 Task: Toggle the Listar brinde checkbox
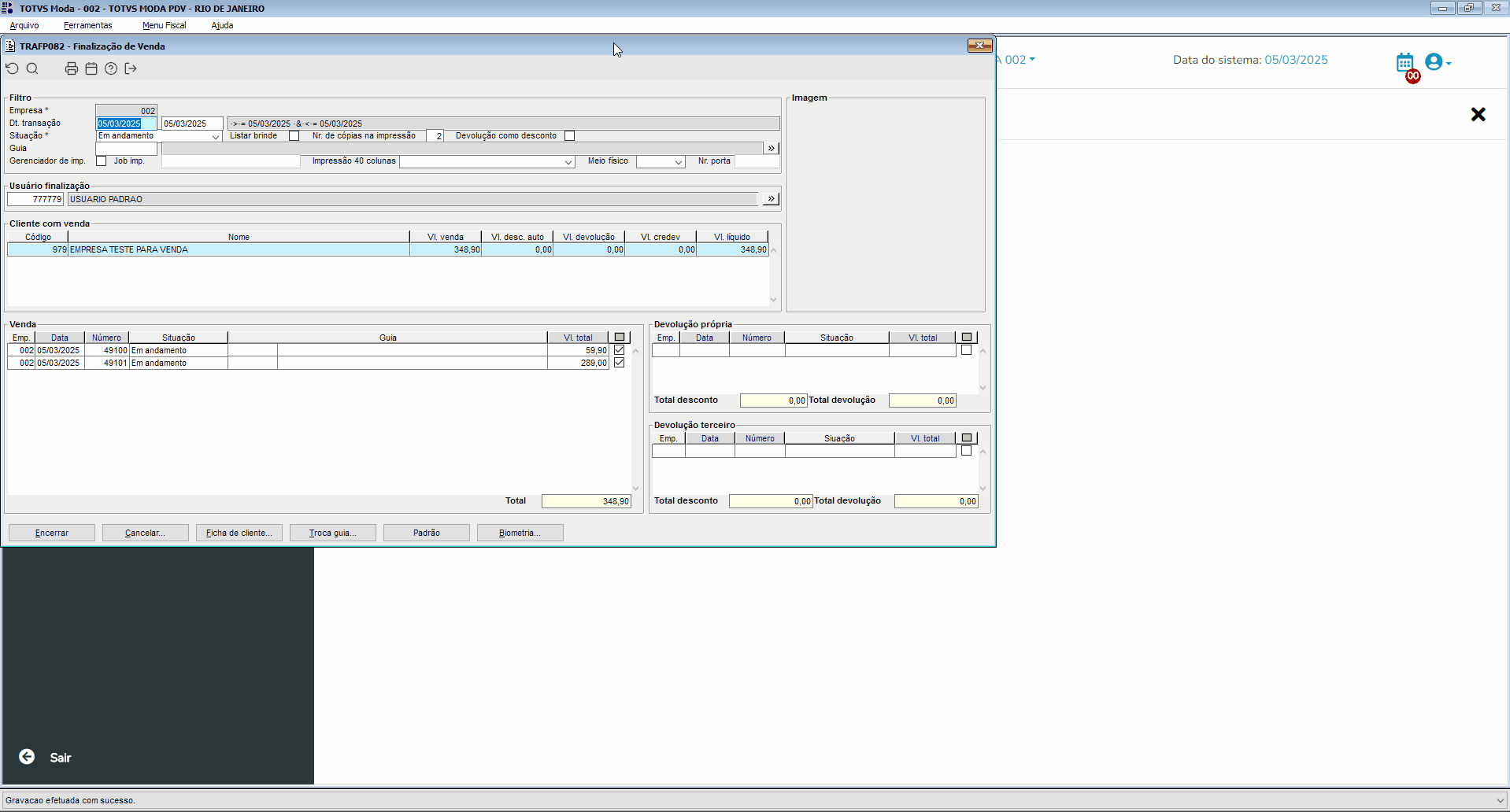tap(294, 136)
